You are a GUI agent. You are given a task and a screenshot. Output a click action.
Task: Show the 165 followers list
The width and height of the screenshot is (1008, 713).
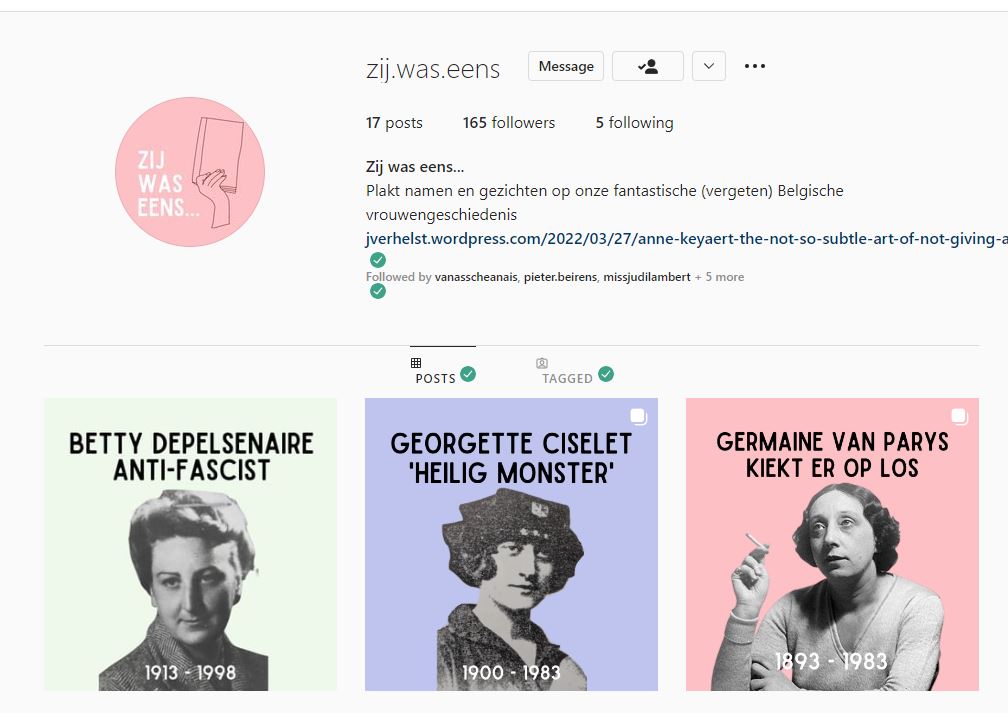pyautogui.click(x=508, y=123)
